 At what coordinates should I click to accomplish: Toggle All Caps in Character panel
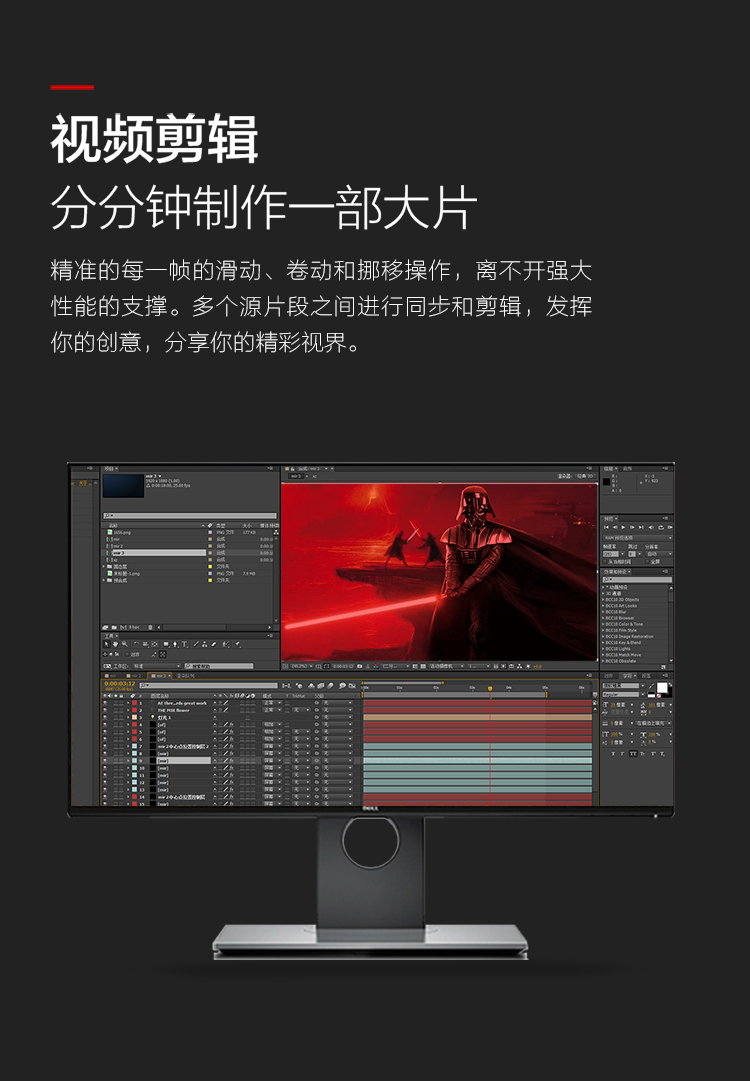click(634, 754)
